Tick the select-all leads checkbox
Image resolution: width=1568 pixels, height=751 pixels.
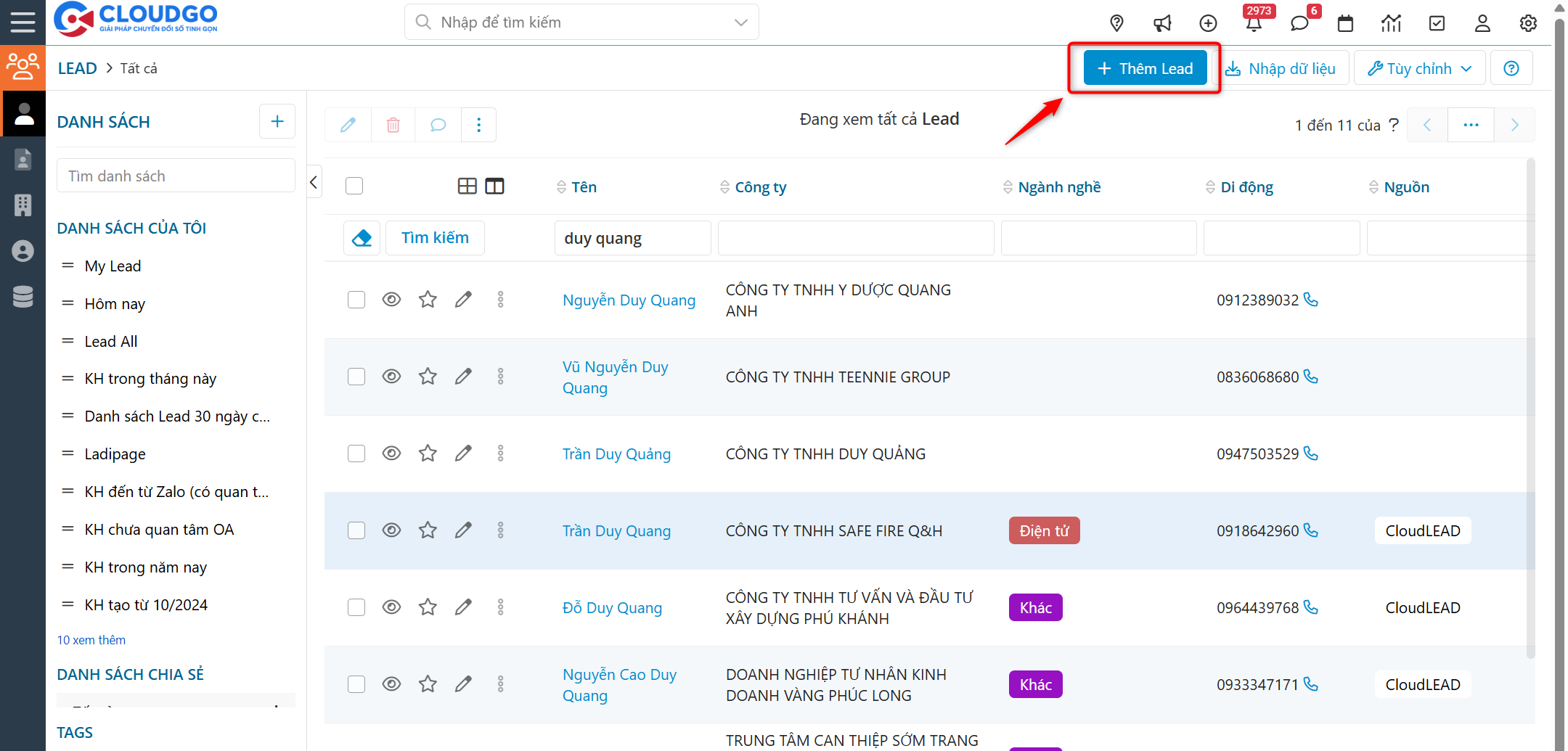(354, 186)
